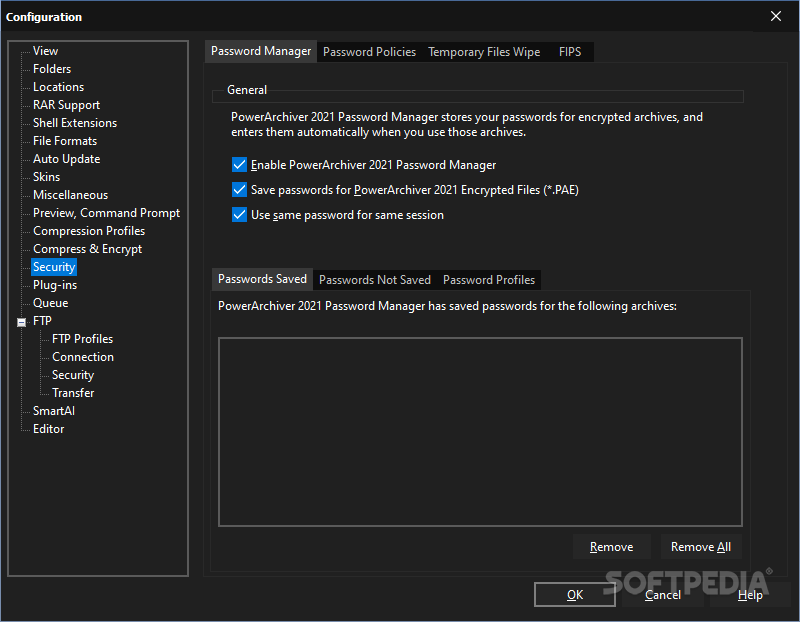Confirm settings with OK button
This screenshot has width=800, height=622.
574,595
